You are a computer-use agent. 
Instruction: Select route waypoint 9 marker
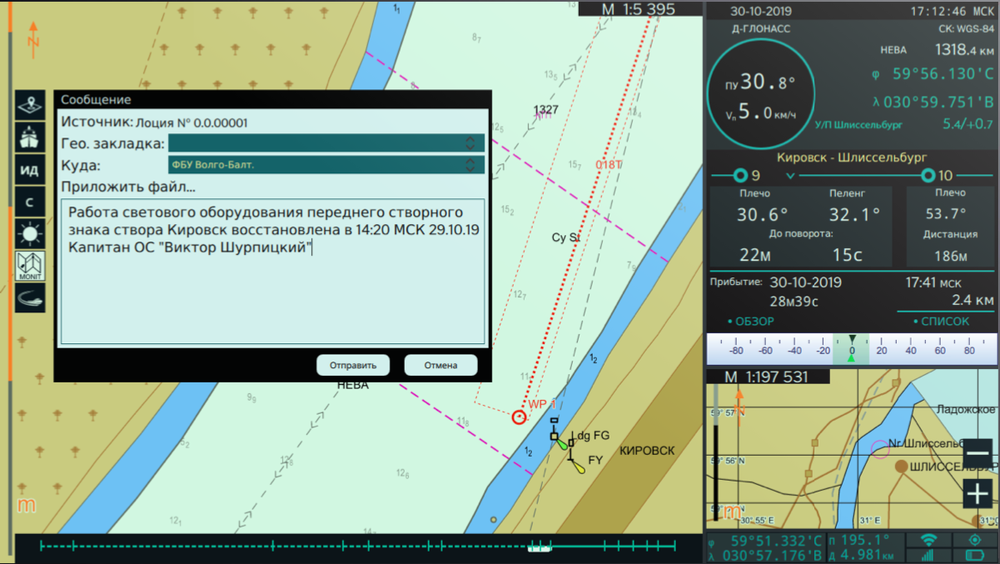tap(741, 176)
